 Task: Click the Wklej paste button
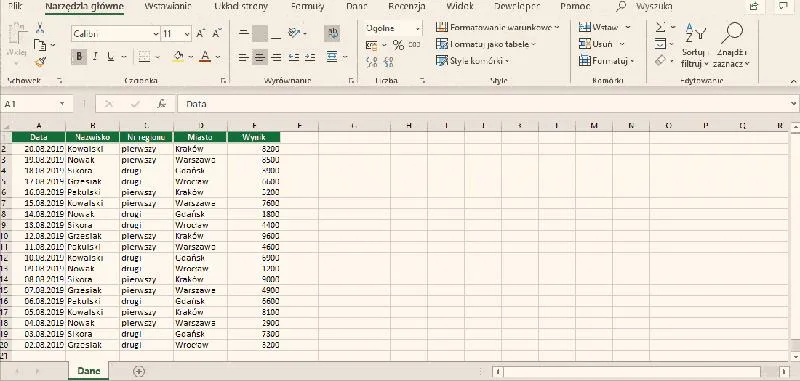[16, 45]
